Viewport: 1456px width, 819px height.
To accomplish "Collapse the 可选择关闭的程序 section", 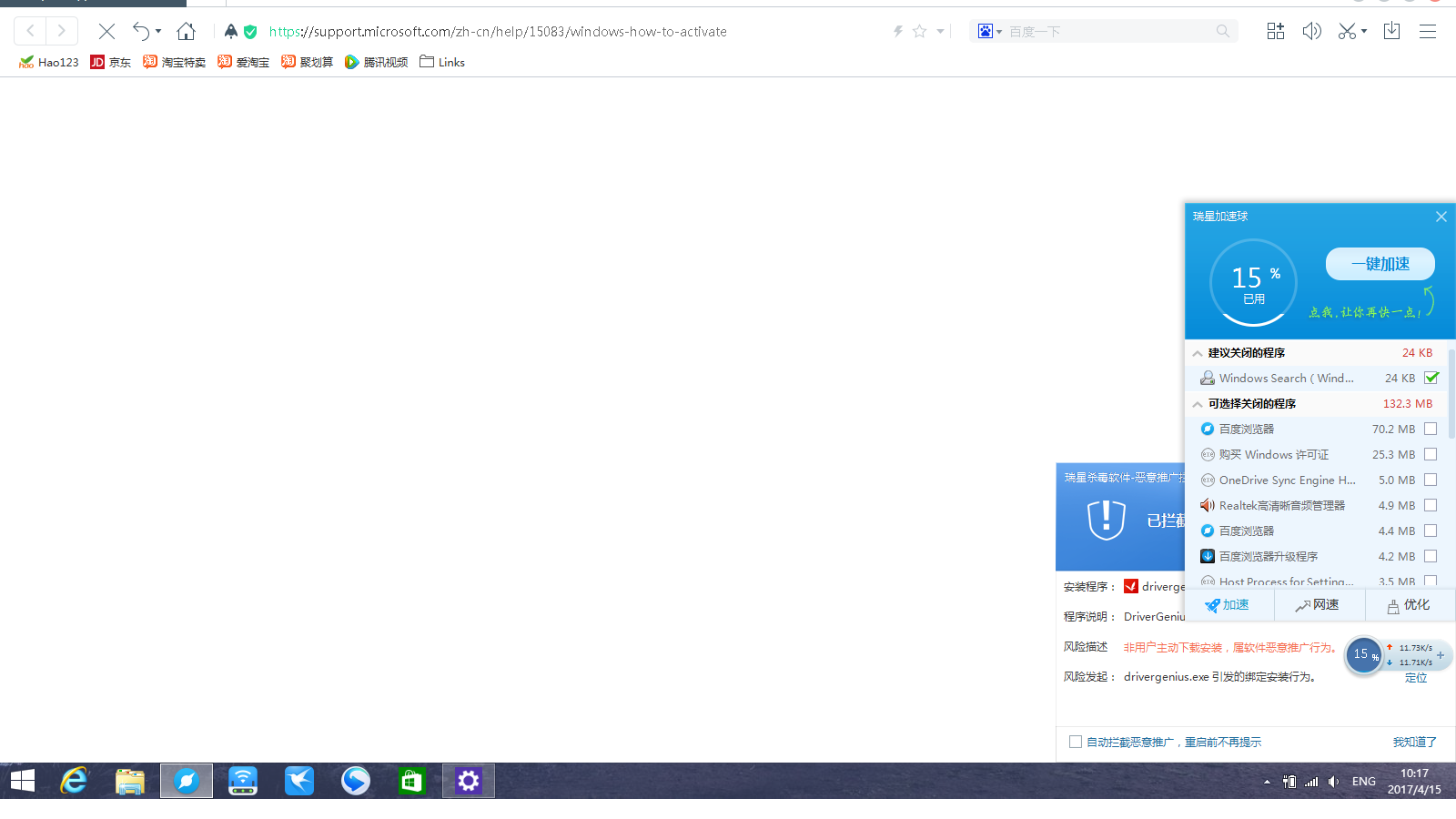I will coord(1198,404).
